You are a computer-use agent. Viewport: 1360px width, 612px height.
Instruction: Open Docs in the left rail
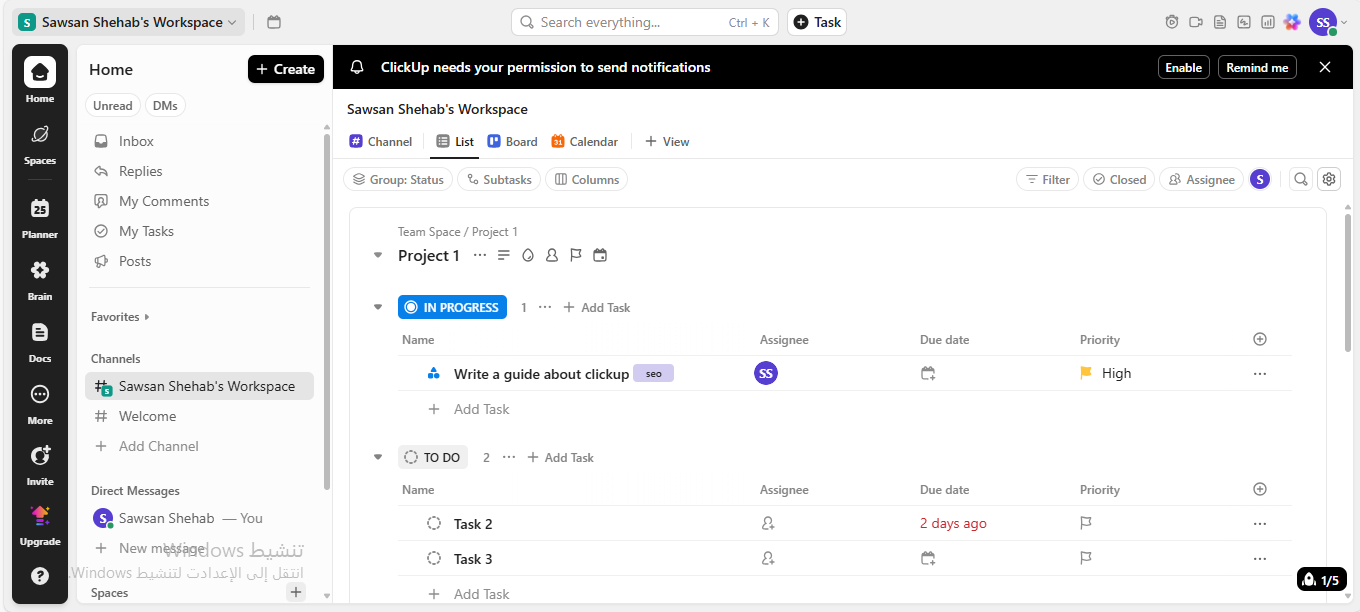click(40, 342)
